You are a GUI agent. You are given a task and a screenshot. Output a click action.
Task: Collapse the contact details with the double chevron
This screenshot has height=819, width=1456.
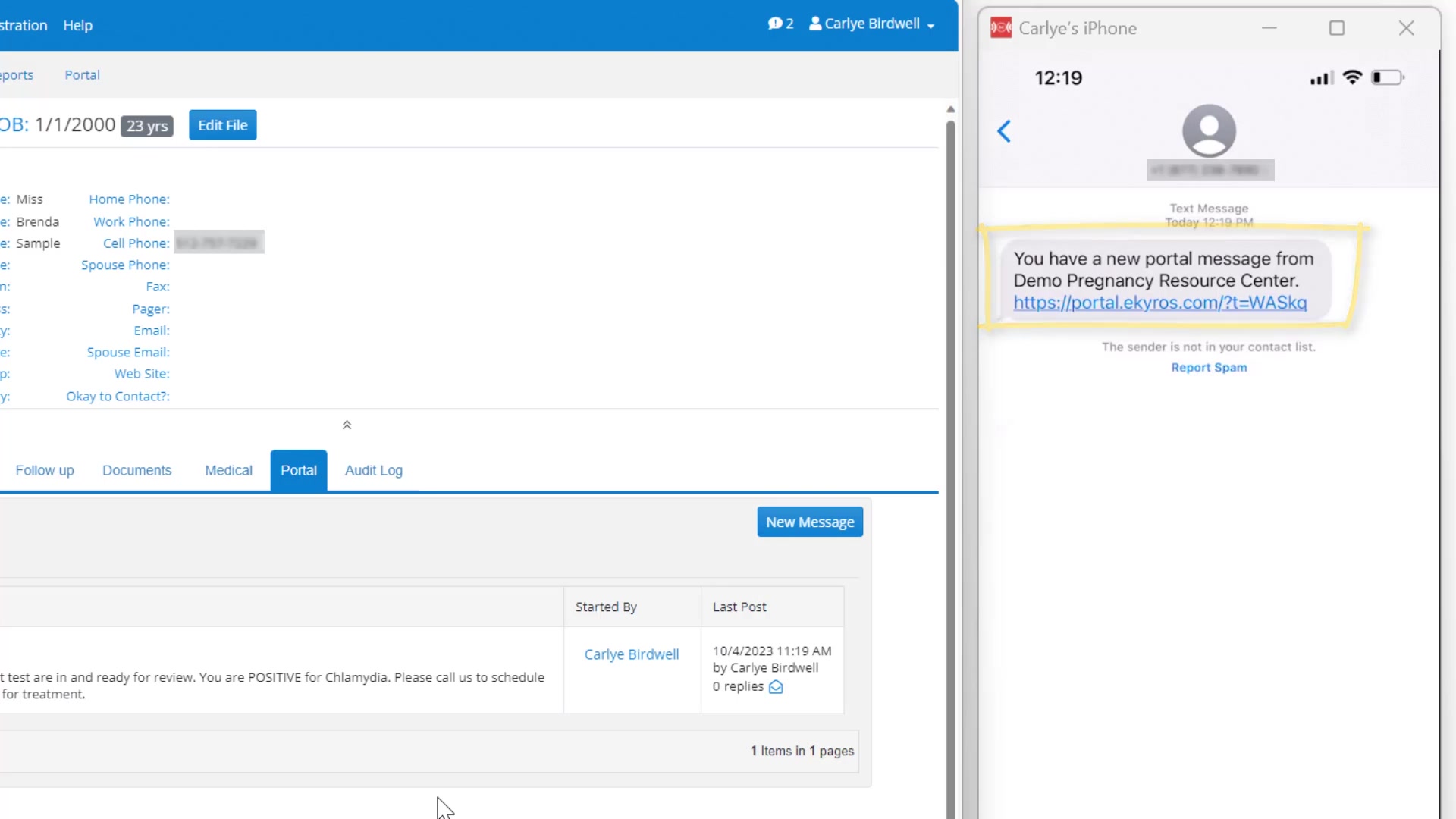coord(347,425)
